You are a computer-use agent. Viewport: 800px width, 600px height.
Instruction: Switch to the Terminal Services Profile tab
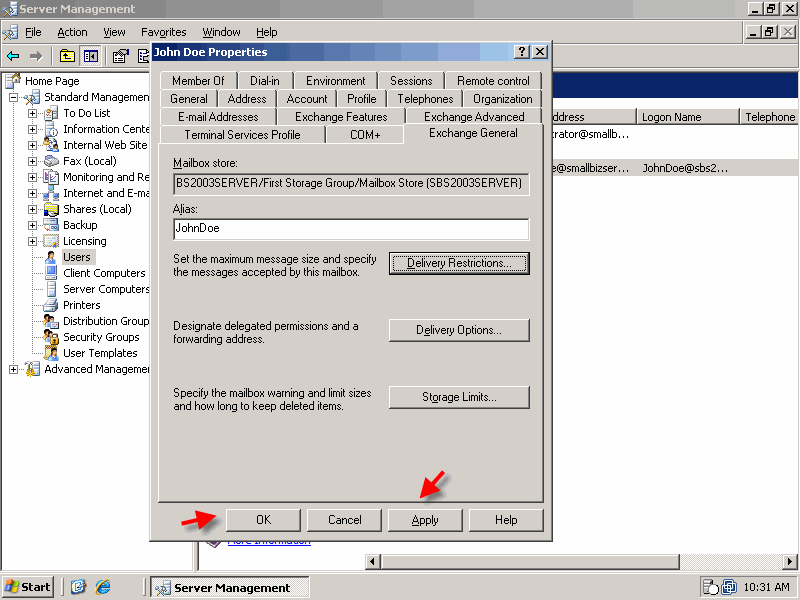(x=242, y=135)
